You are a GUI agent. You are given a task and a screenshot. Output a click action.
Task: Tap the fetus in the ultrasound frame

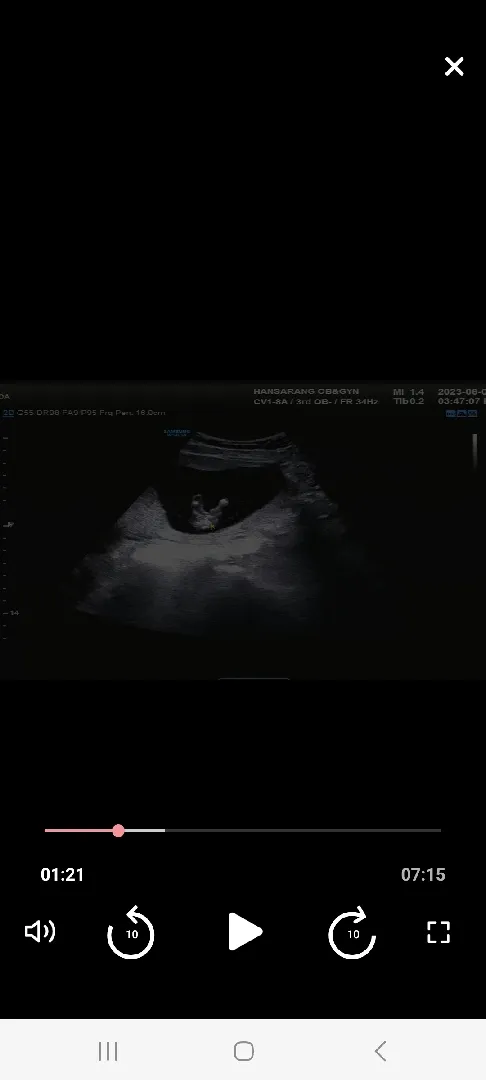pyautogui.click(x=209, y=514)
